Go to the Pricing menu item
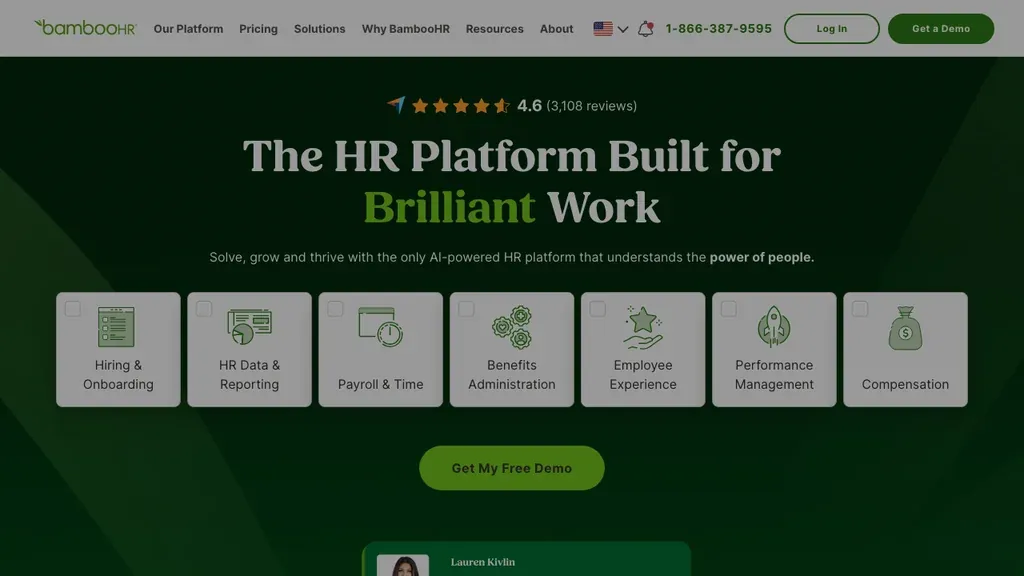This screenshot has width=1024, height=576. (x=258, y=29)
